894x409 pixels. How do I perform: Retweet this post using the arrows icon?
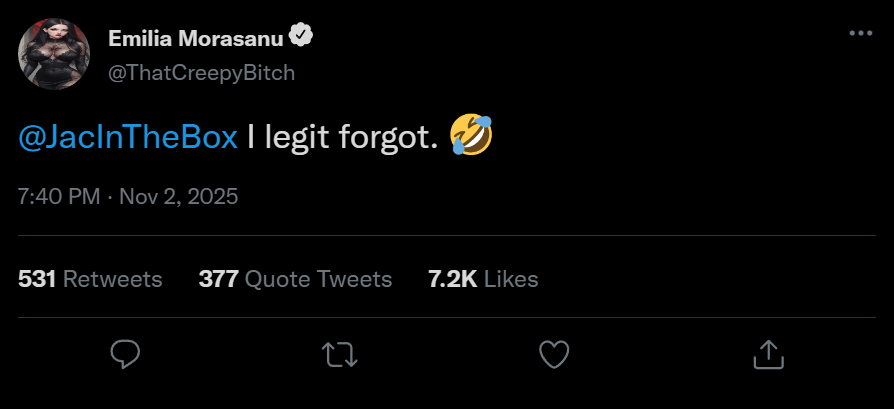(339, 353)
